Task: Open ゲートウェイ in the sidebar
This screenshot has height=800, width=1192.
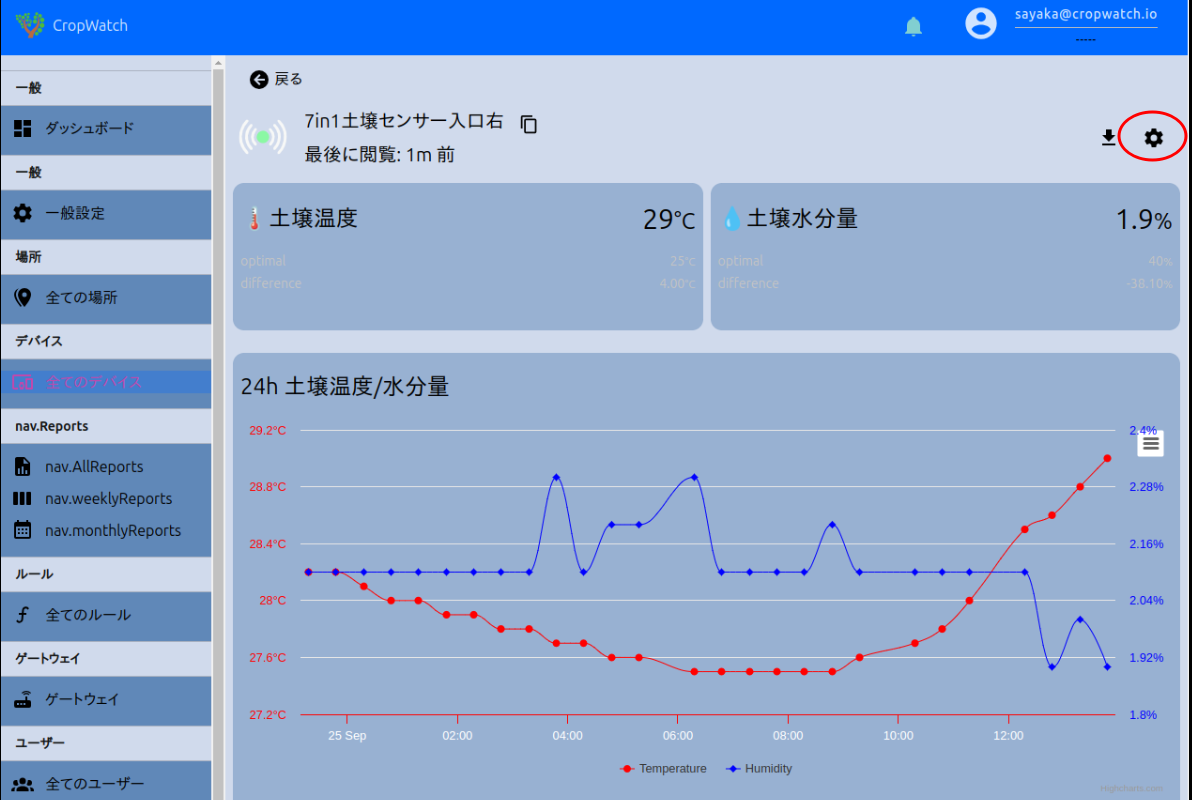Action: coord(82,700)
